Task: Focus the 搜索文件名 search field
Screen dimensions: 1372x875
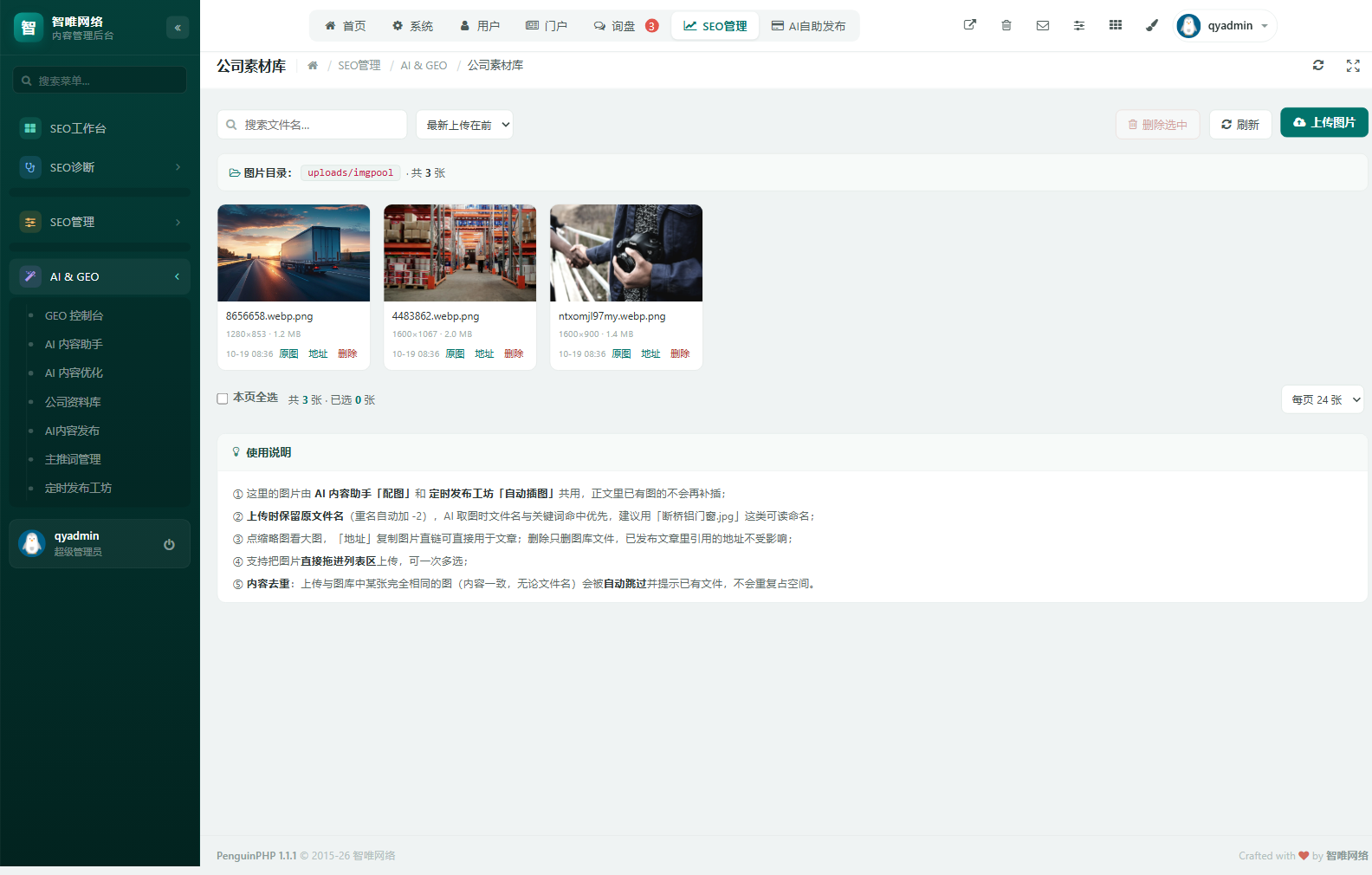Action: (312, 125)
